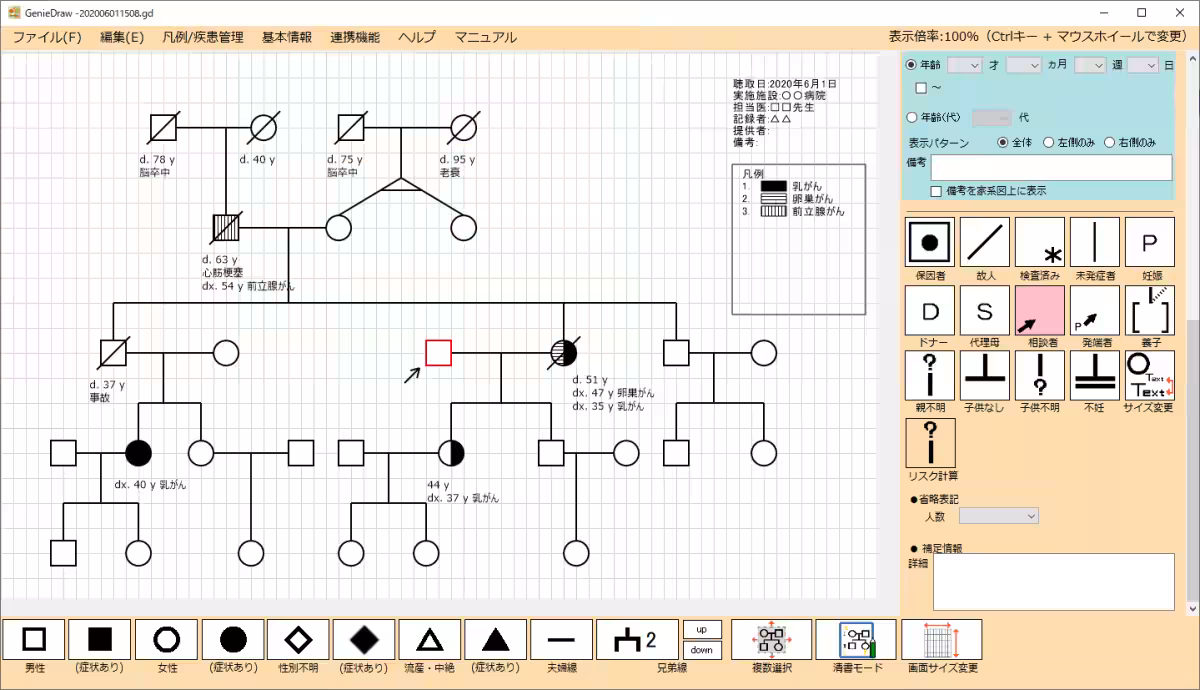The image size is (1200, 690).
Task: Select the 'd. 63 y' annotation text
Action: pos(219,260)
